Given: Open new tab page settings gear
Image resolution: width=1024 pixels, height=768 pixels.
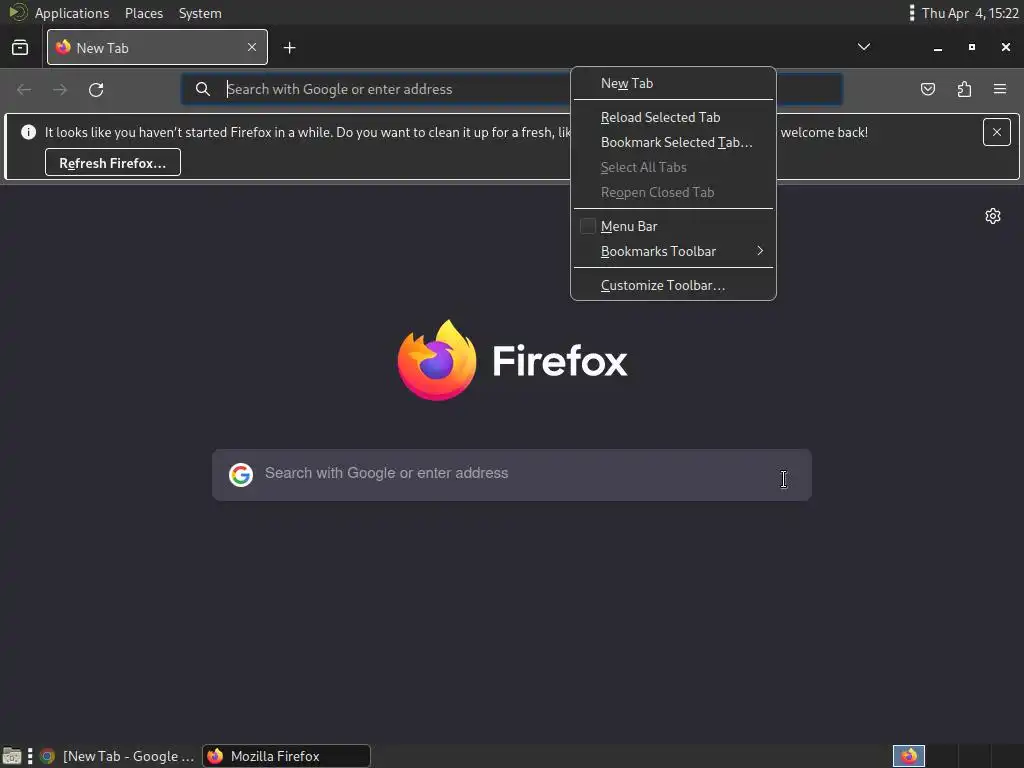Looking at the screenshot, I should tap(993, 216).
